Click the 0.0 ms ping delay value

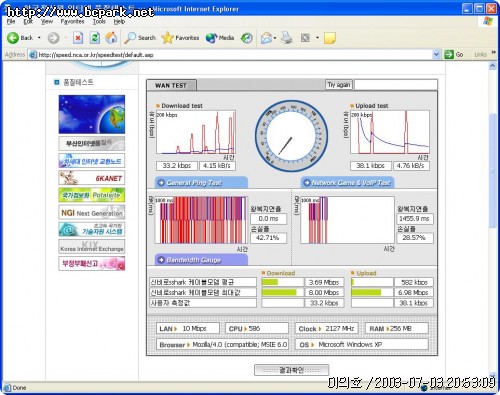click(268, 219)
